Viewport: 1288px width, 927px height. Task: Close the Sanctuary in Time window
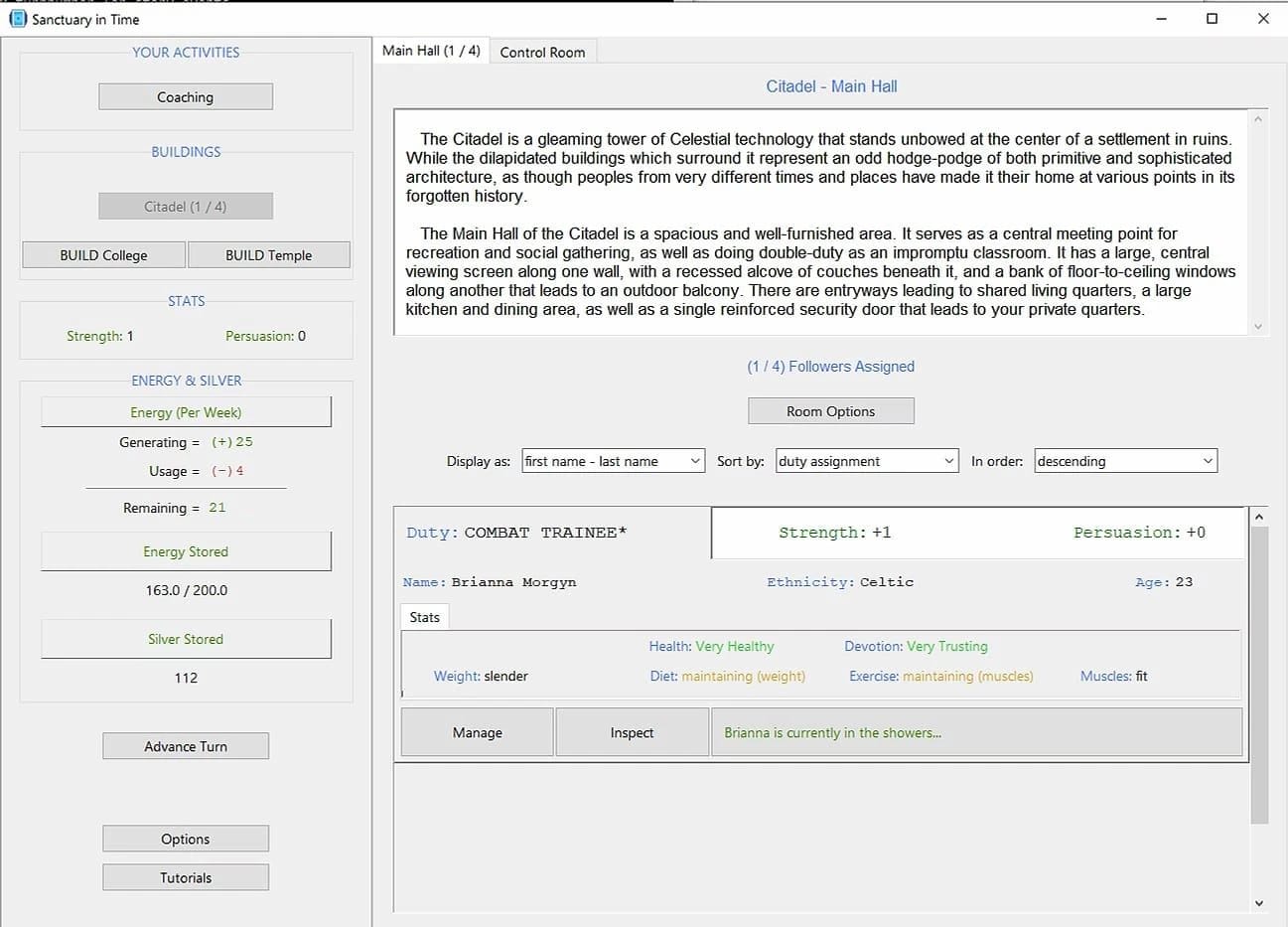point(1263,19)
